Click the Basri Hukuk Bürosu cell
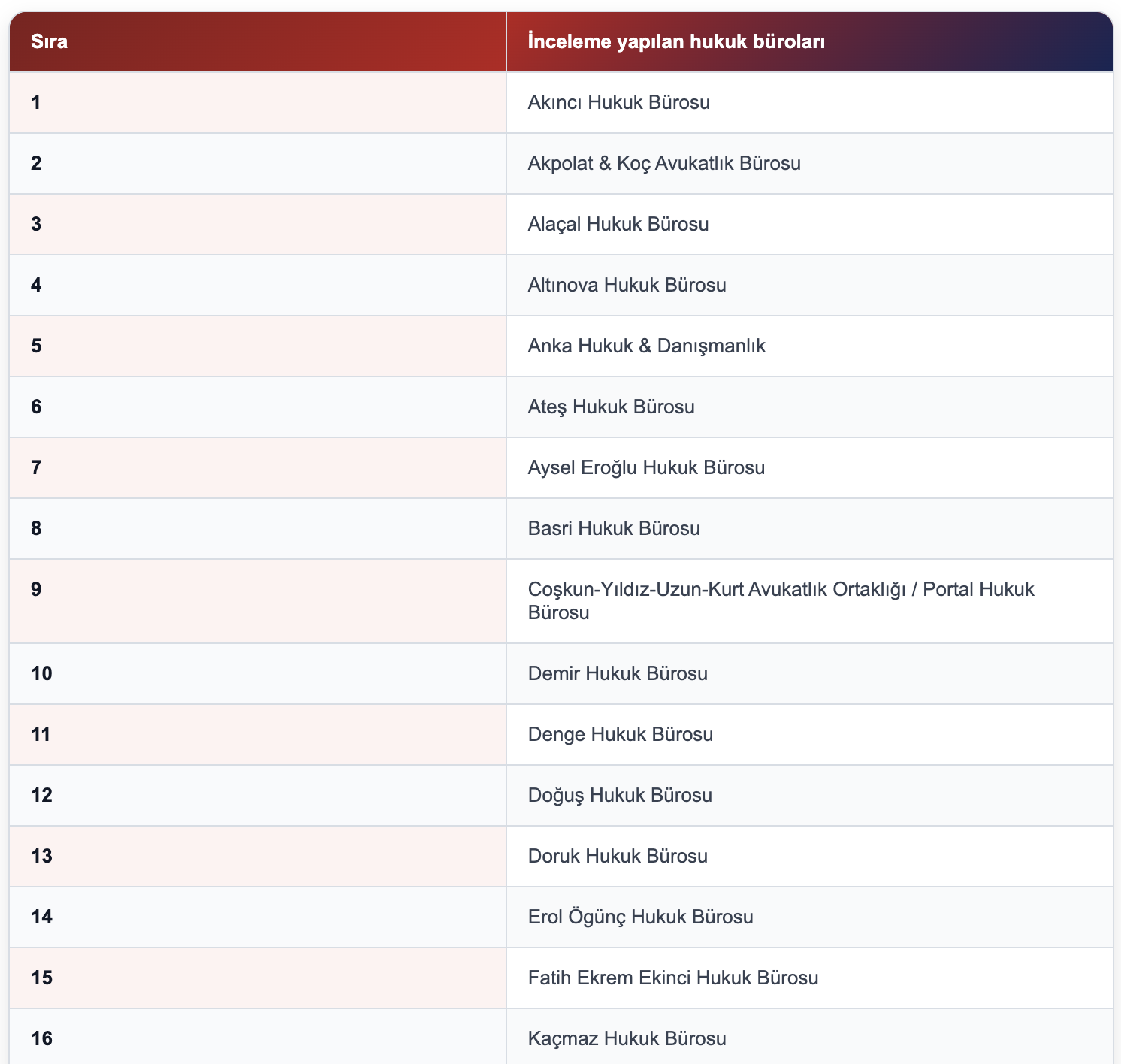1121x1064 pixels. tap(810, 528)
